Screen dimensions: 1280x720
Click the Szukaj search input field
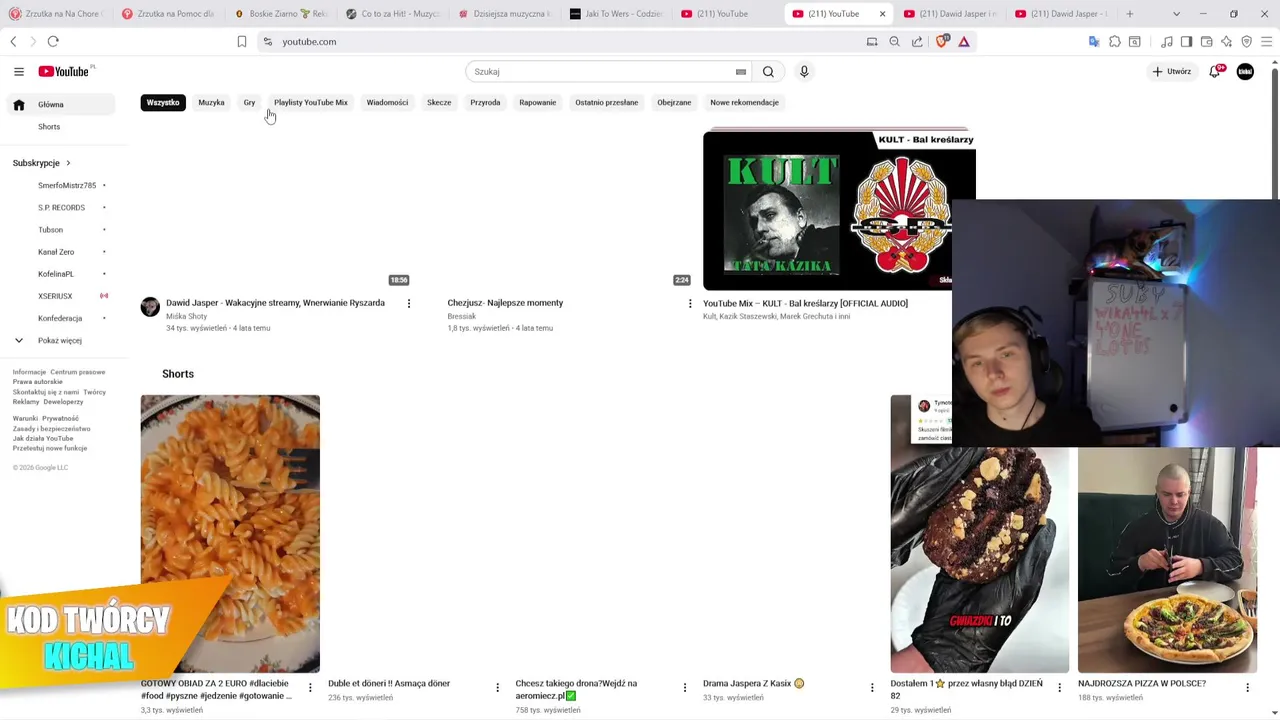(x=600, y=72)
